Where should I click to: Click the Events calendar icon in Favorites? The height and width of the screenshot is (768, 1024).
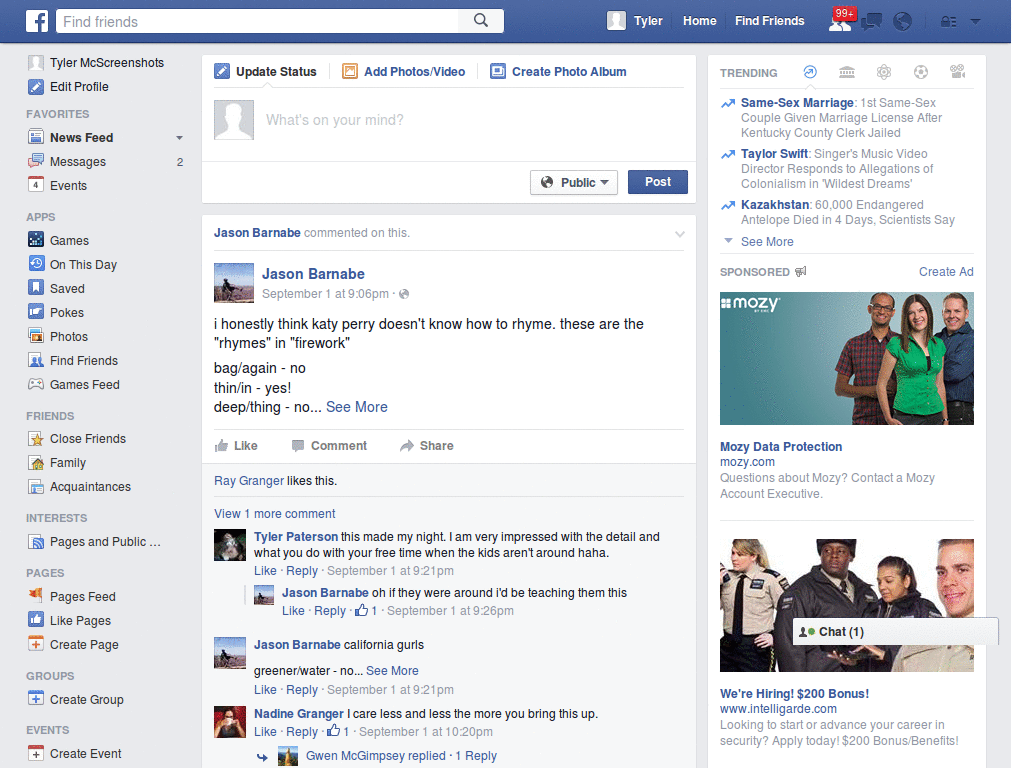(36, 185)
